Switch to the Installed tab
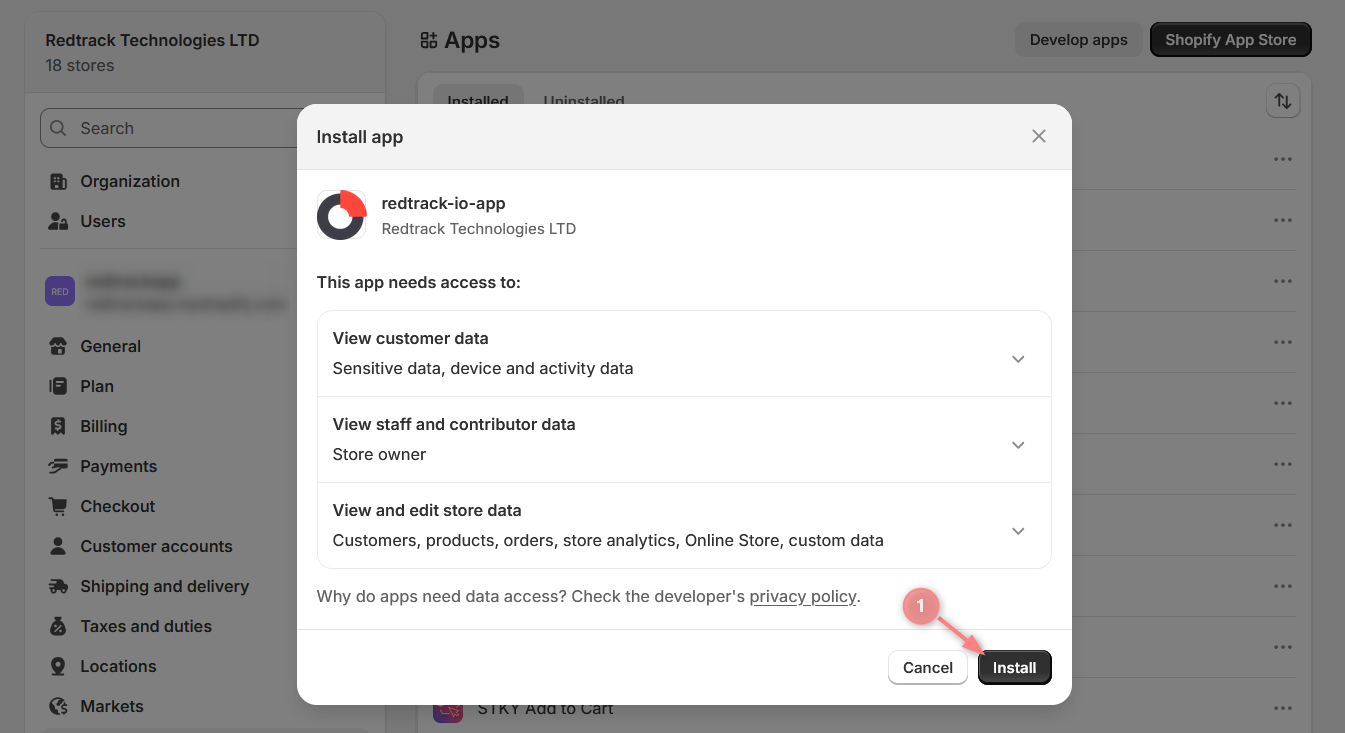Image resolution: width=1345 pixels, height=733 pixels. tap(478, 101)
